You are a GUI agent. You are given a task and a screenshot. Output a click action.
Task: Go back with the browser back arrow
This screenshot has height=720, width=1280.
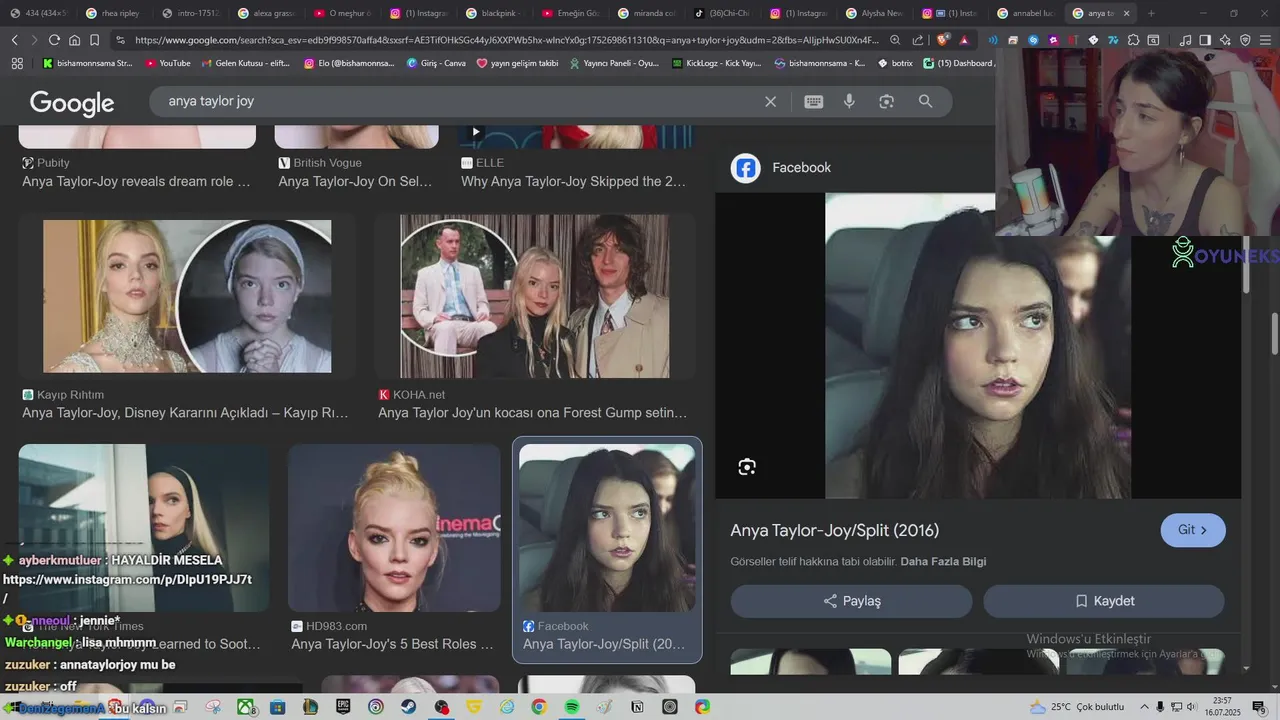14,40
